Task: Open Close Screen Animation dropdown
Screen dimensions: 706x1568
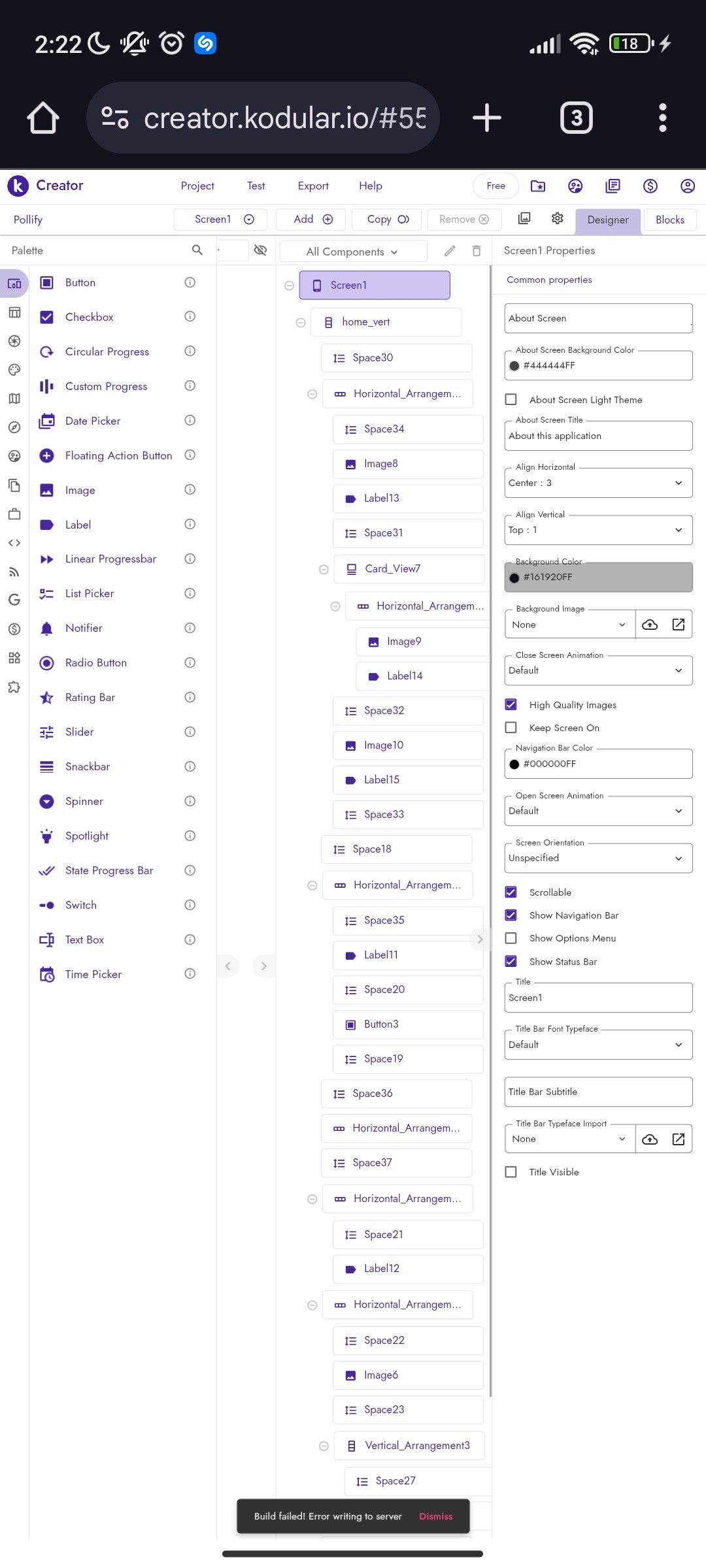Action: point(598,670)
